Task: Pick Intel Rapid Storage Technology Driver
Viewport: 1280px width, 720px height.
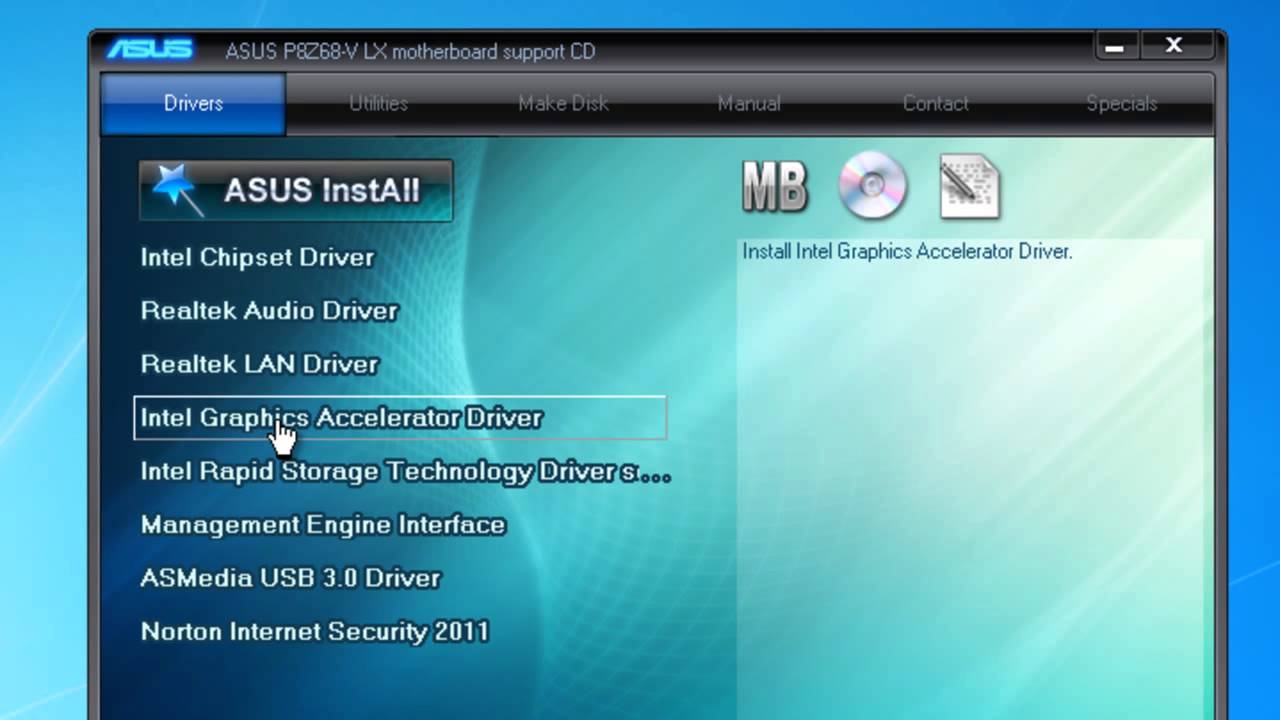Action: tap(405, 471)
